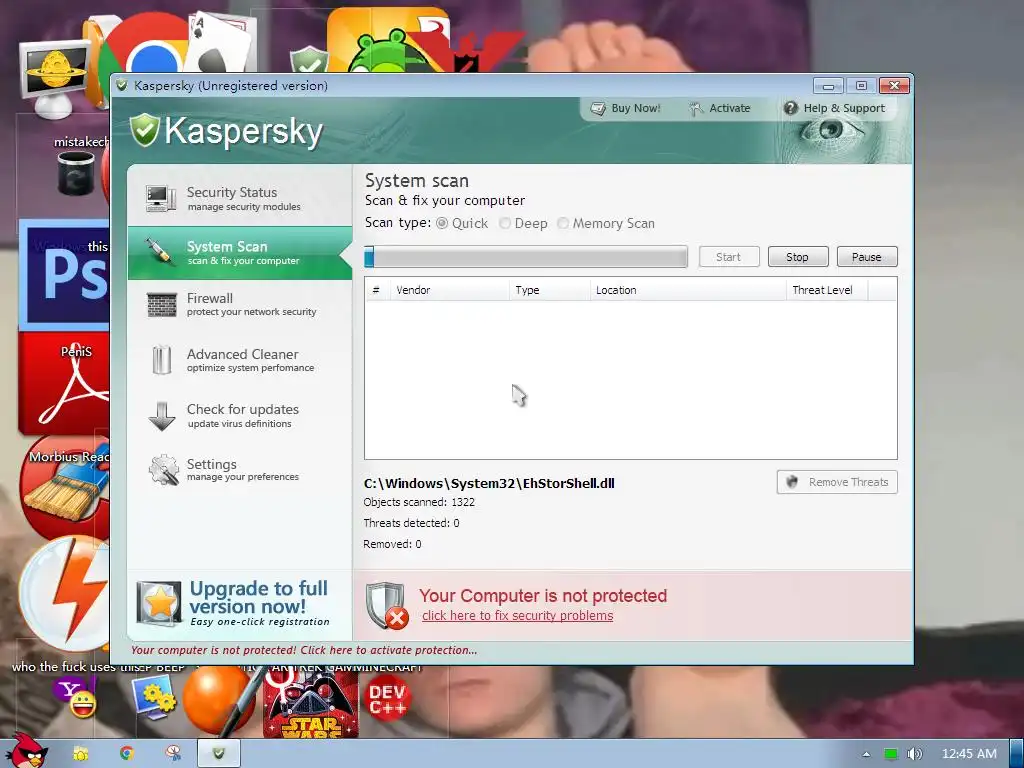This screenshot has width=1024, height=768.
Task: Click the Help & Support question icon
Action: tap(790, 108)
